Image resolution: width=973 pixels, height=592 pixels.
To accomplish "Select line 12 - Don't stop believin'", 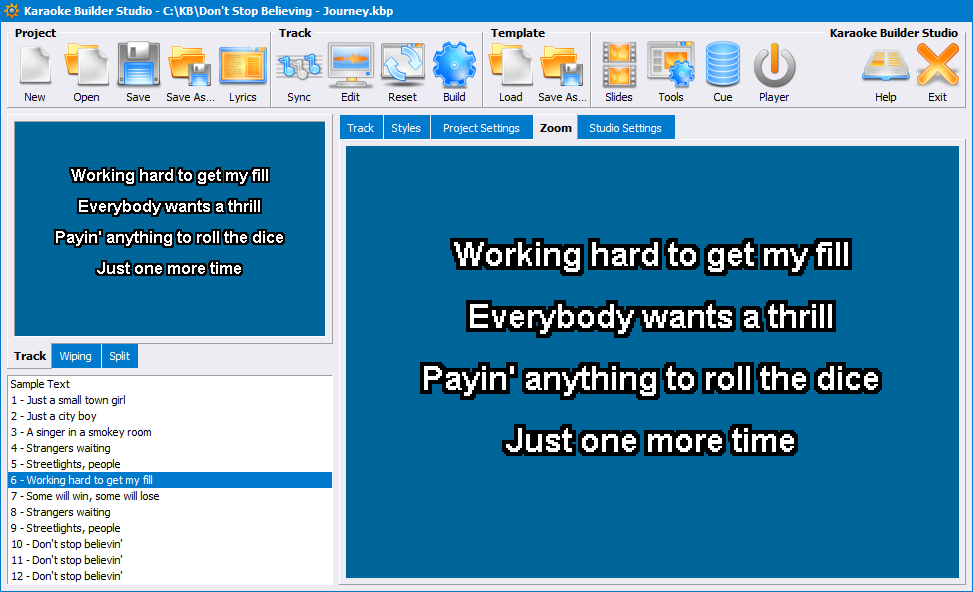I will point(170,576).
